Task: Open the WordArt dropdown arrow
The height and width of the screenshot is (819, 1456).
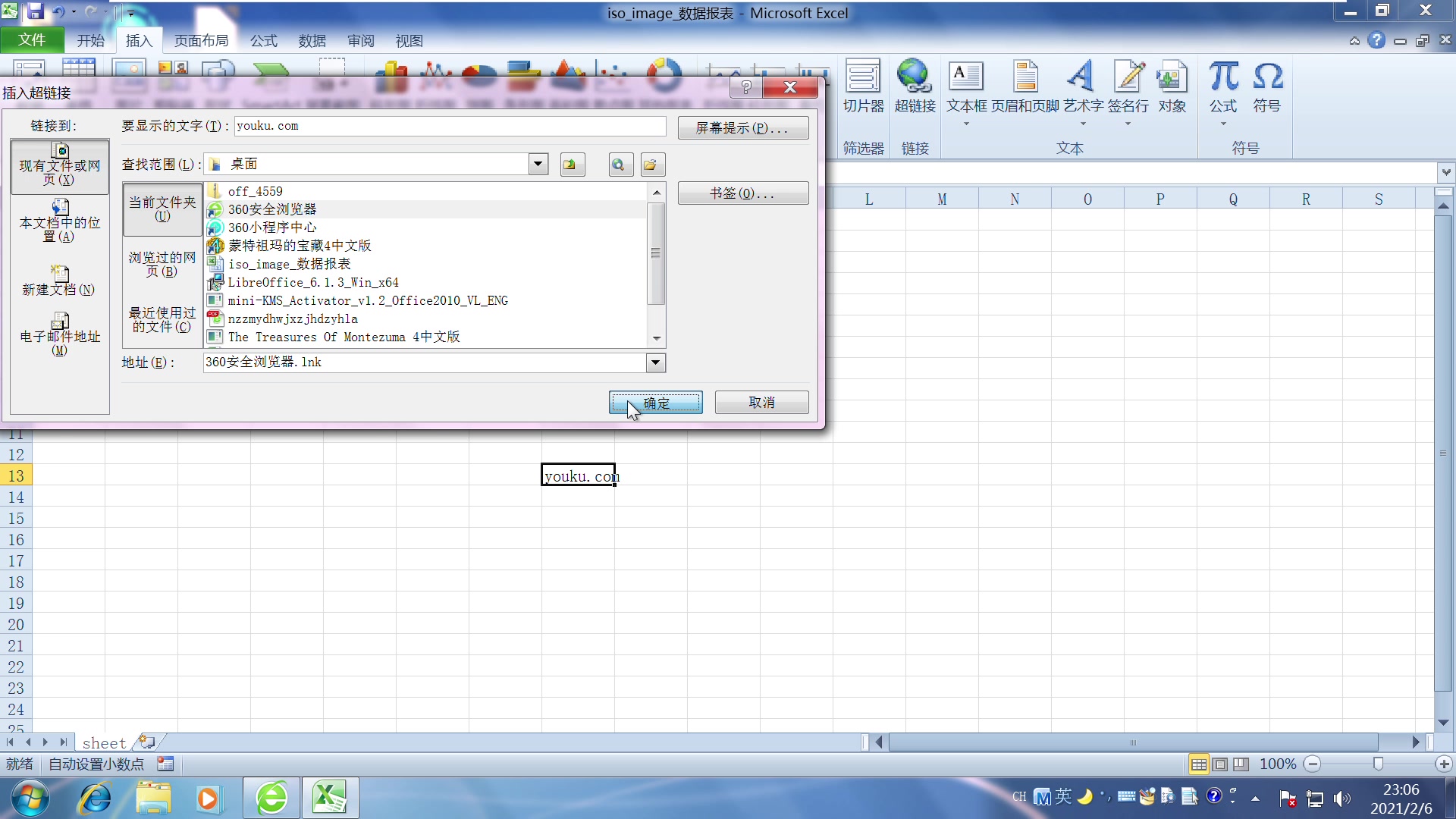Action: coord(1083,124)
